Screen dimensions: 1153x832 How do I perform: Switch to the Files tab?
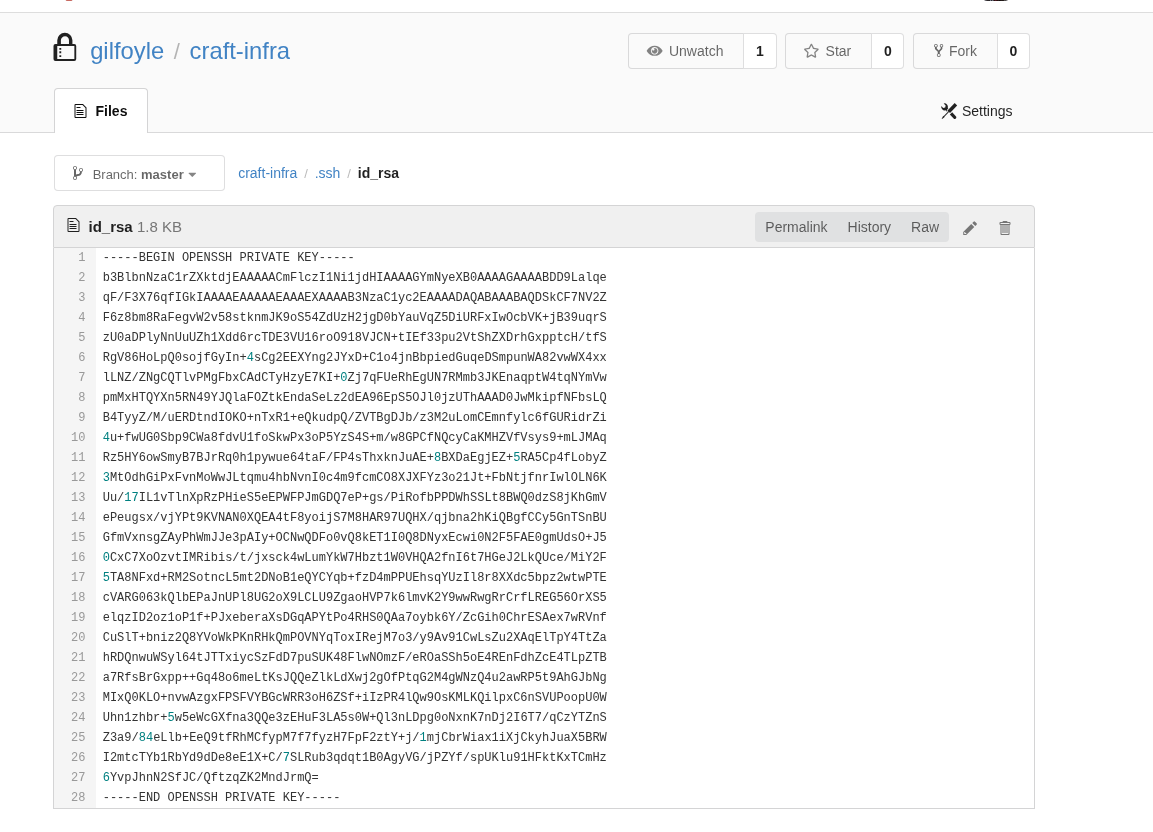[101, 111]
